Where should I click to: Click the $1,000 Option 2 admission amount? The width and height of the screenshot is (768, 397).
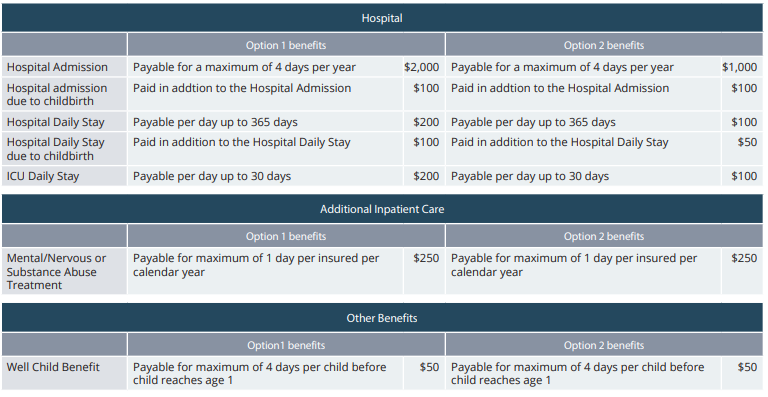pos(739,67)
